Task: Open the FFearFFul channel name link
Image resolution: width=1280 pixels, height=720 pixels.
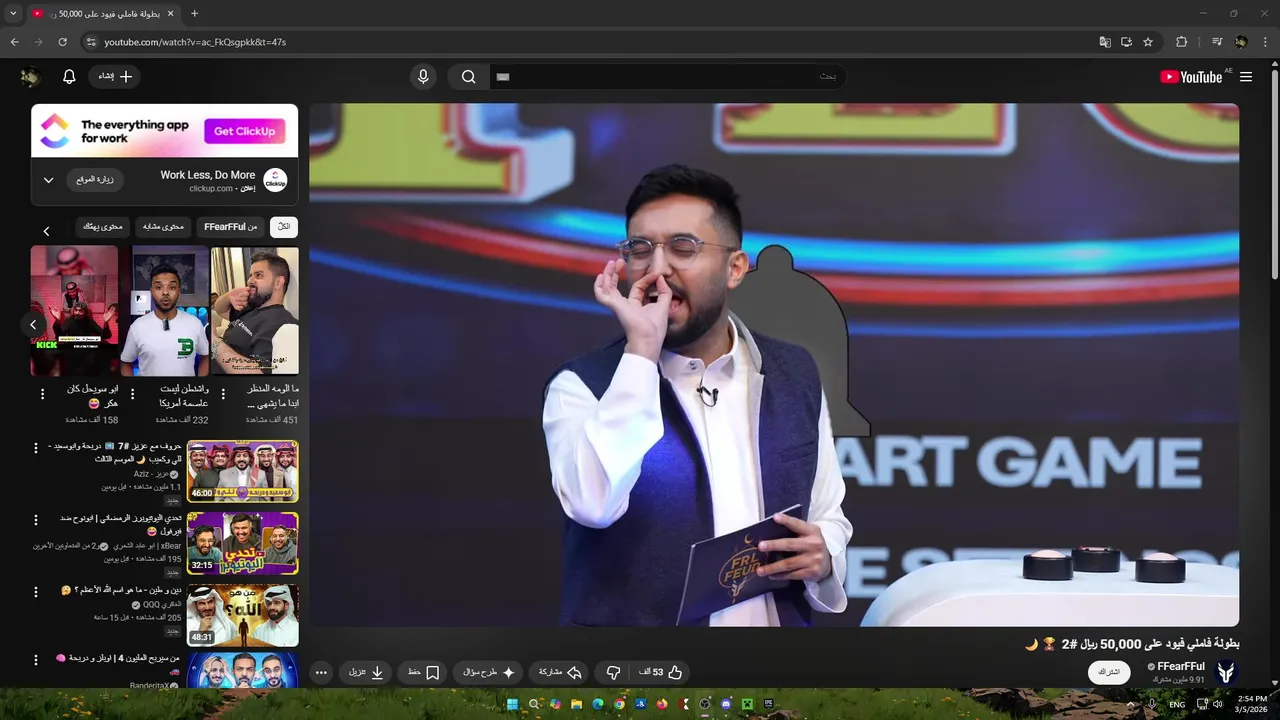Action: coord(1181,667)
